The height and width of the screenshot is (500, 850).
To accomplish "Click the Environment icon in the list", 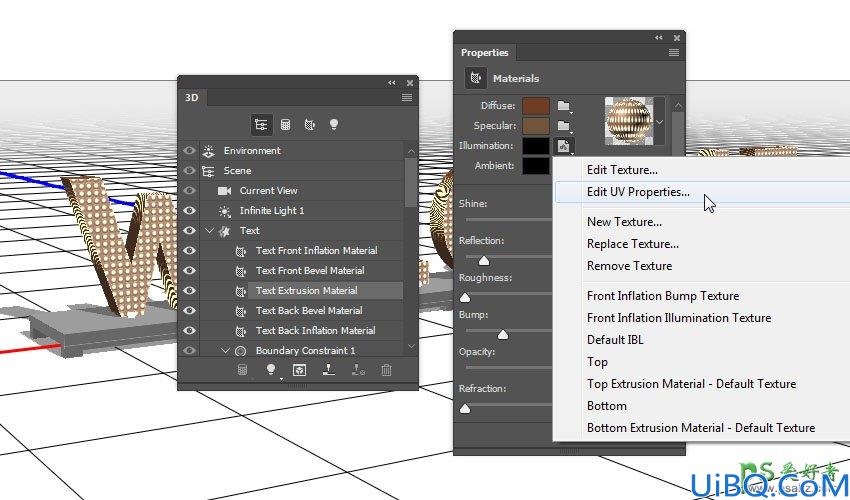I will [209, 151].
